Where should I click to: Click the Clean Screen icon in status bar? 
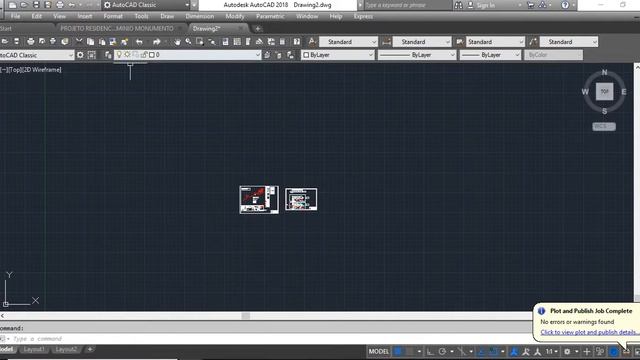[x=637, y=351]
